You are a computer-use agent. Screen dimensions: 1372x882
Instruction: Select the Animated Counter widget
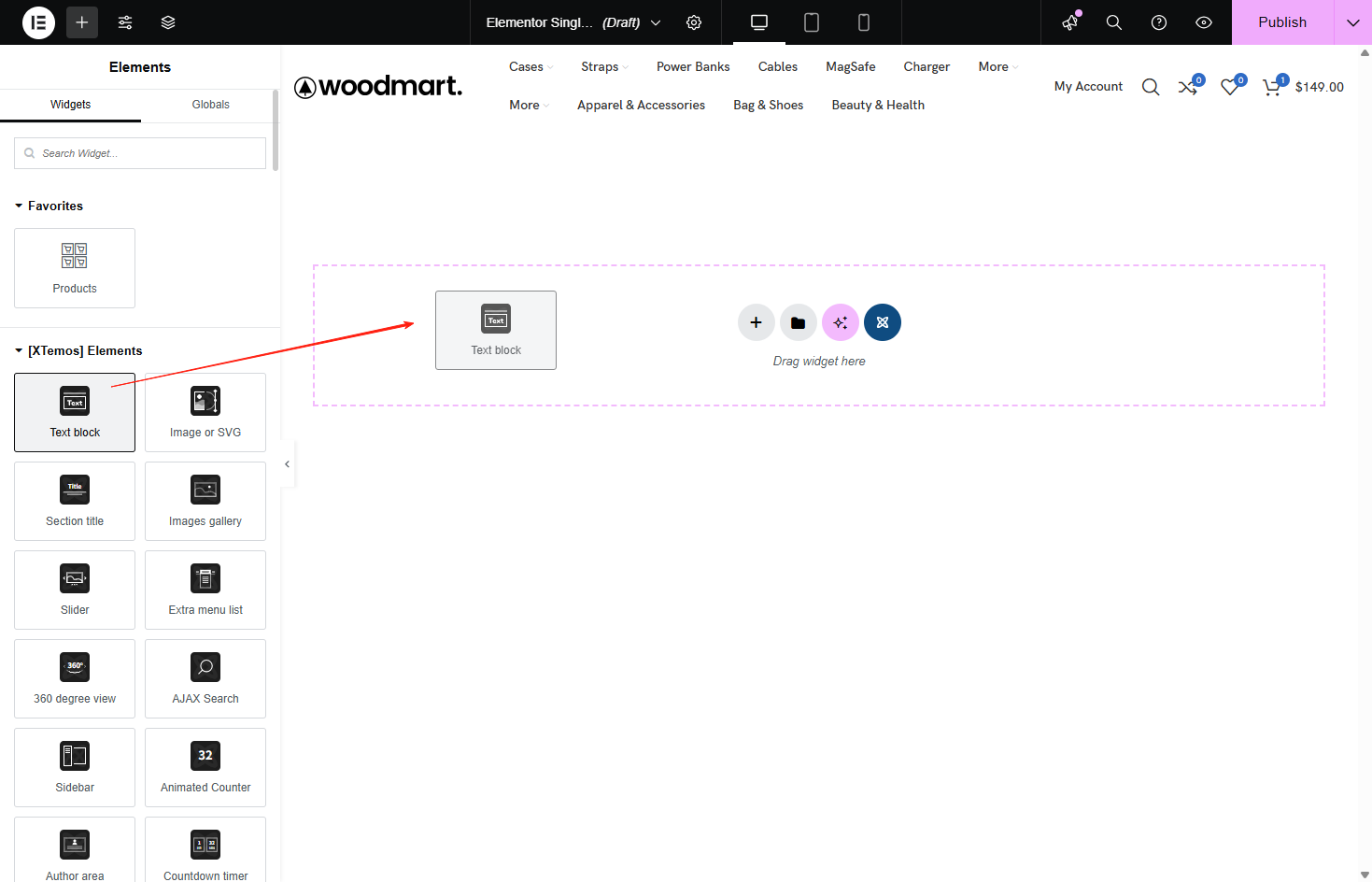(205, 767)
